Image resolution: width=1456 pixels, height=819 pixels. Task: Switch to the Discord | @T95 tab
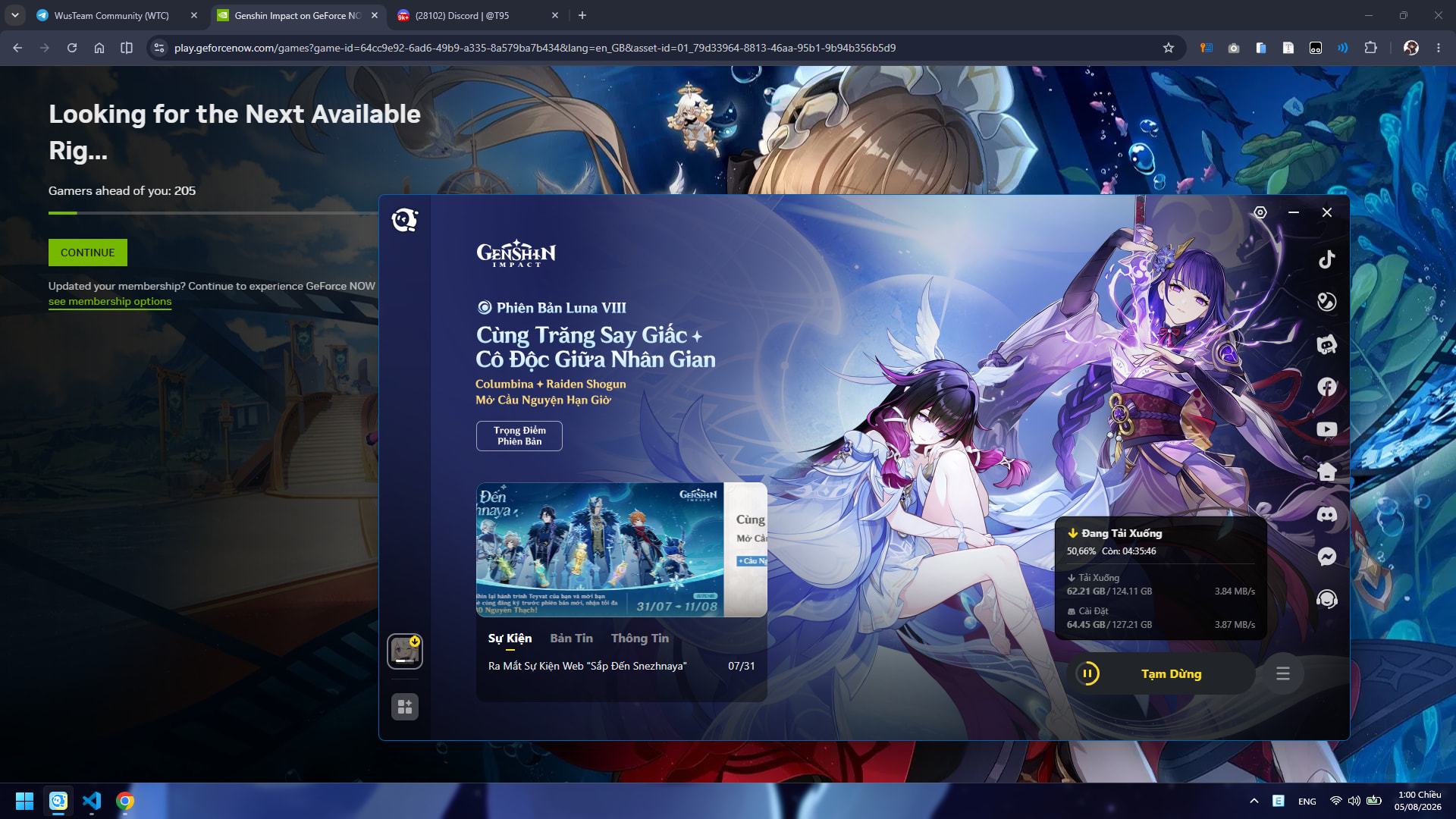[462, 15]
